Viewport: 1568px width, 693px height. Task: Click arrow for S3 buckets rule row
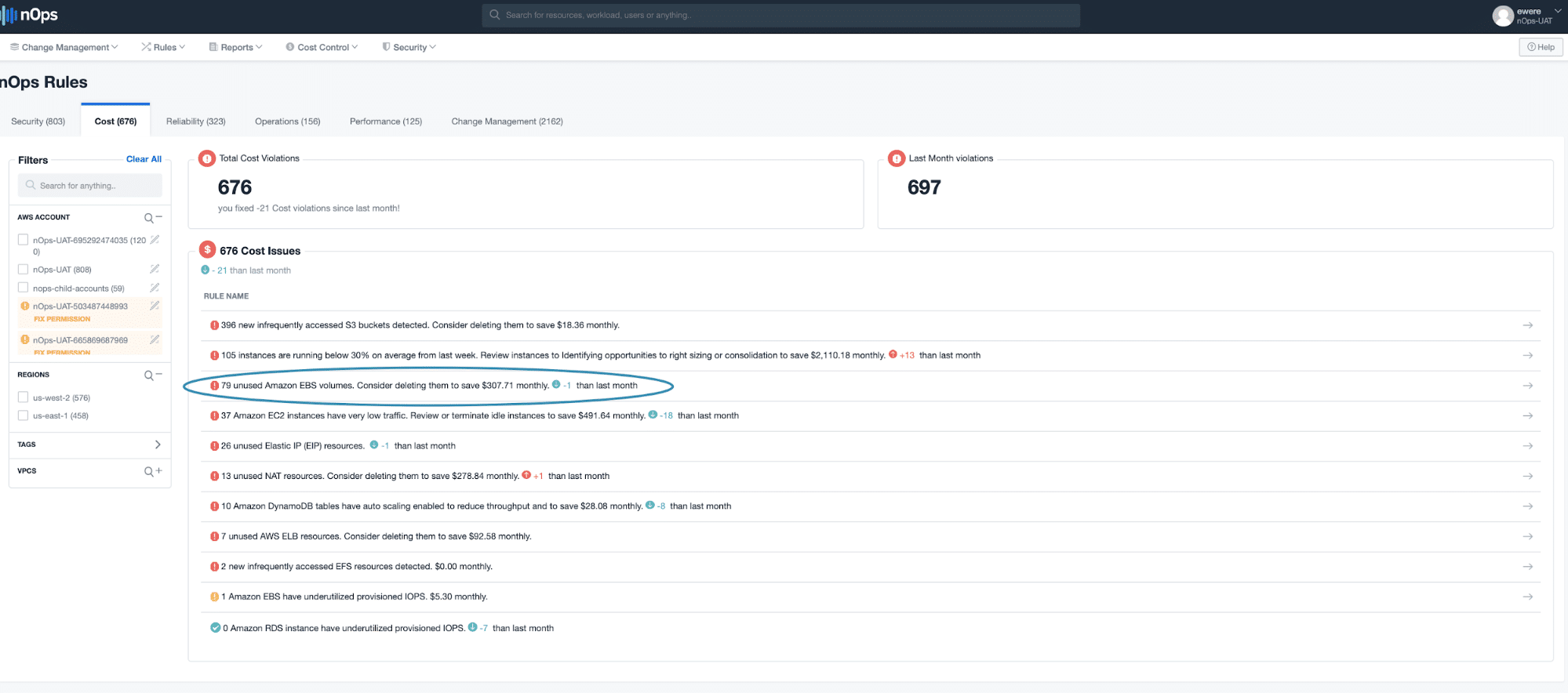click(x=1528, y=325)
